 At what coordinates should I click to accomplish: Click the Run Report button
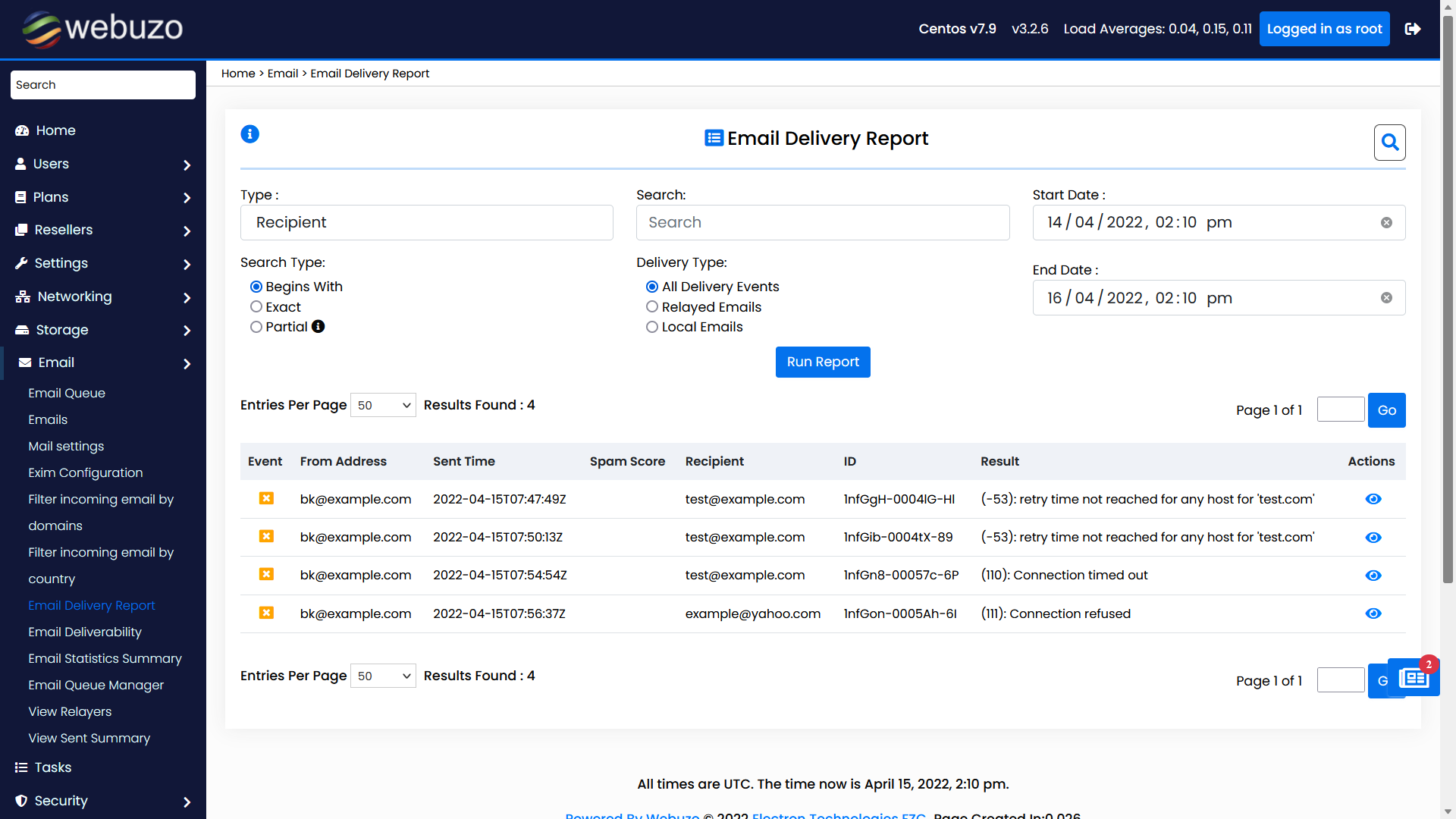click(x=822, y=362)
